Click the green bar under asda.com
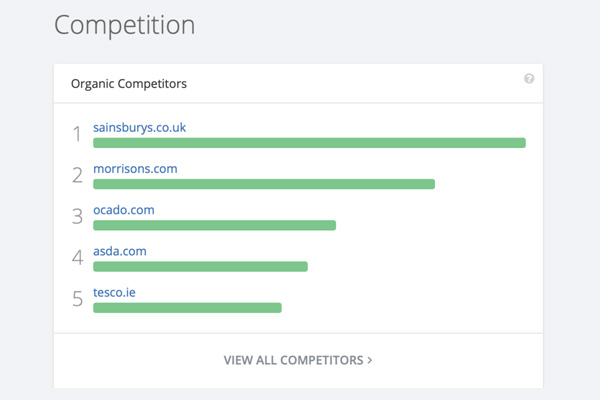This screenshot has height=400, width=600. pyautogui.click(x=200, y=266)
